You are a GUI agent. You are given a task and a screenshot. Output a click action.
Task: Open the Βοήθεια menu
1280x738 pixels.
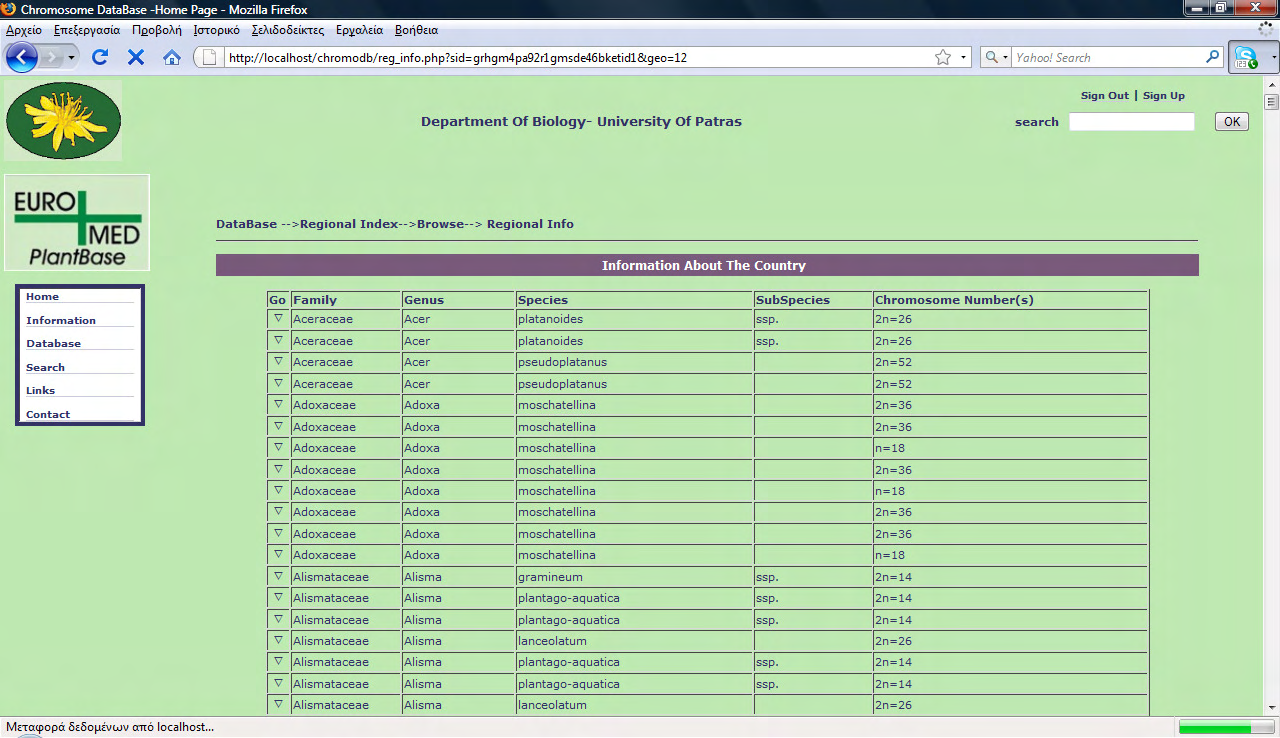pos(416,30)
